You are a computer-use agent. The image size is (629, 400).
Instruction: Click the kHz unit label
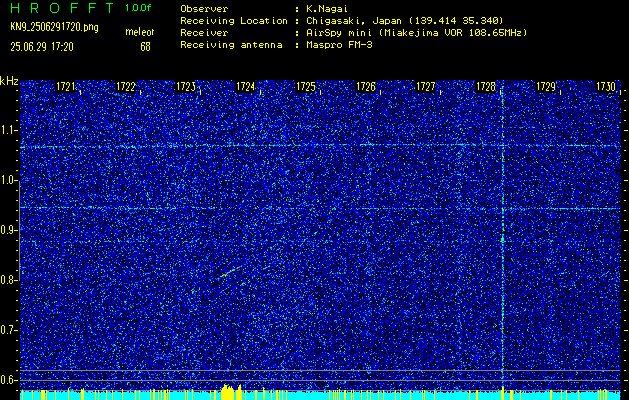pos(9,81)
